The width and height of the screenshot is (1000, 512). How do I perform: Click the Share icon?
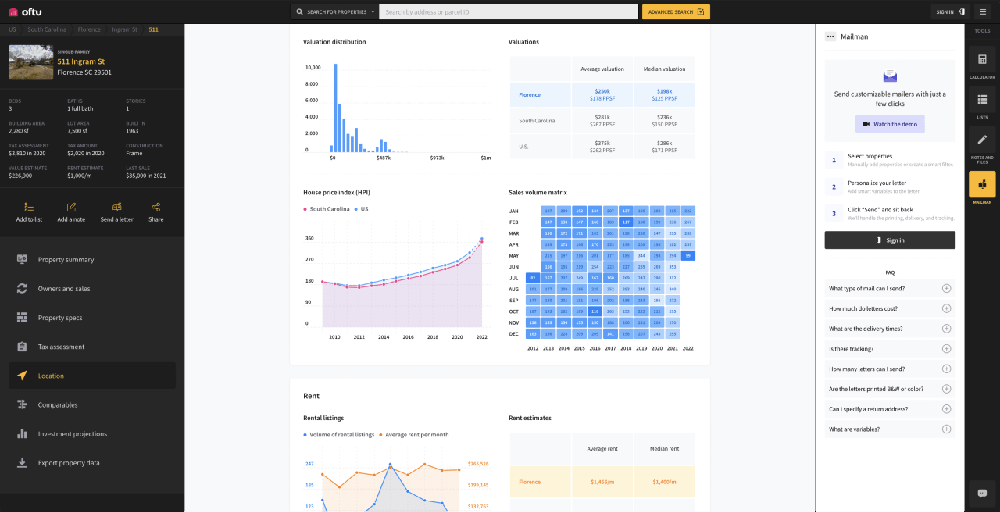(156, 207)
